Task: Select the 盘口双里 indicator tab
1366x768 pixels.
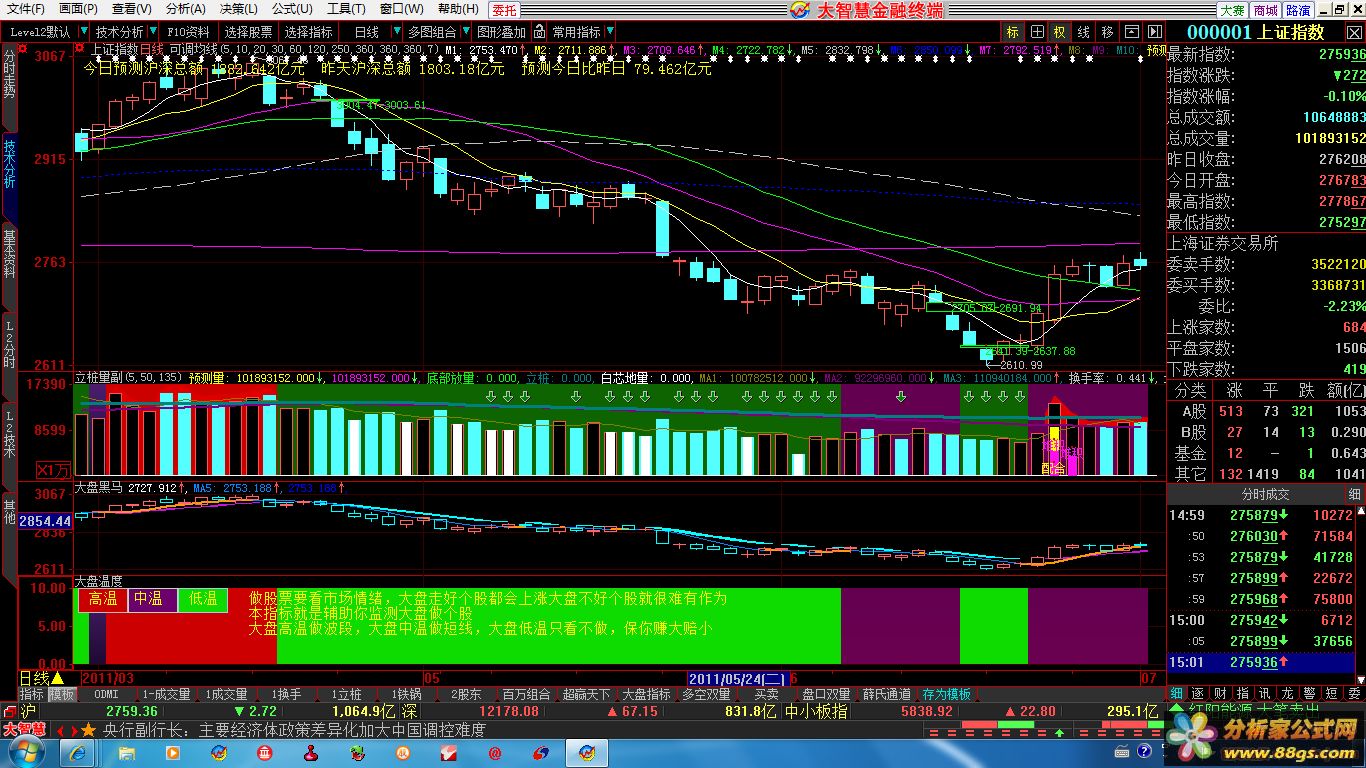Action: 827,694
